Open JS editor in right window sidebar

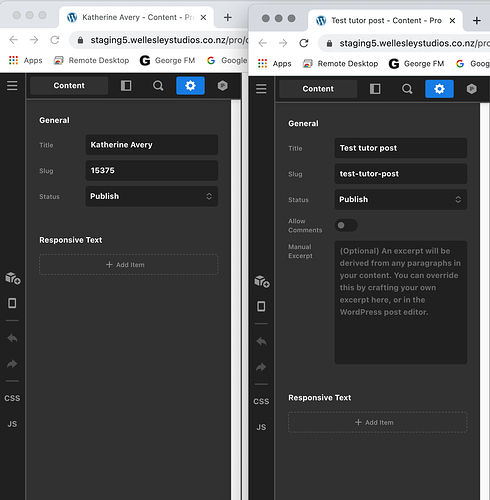[x=261, y=427]
